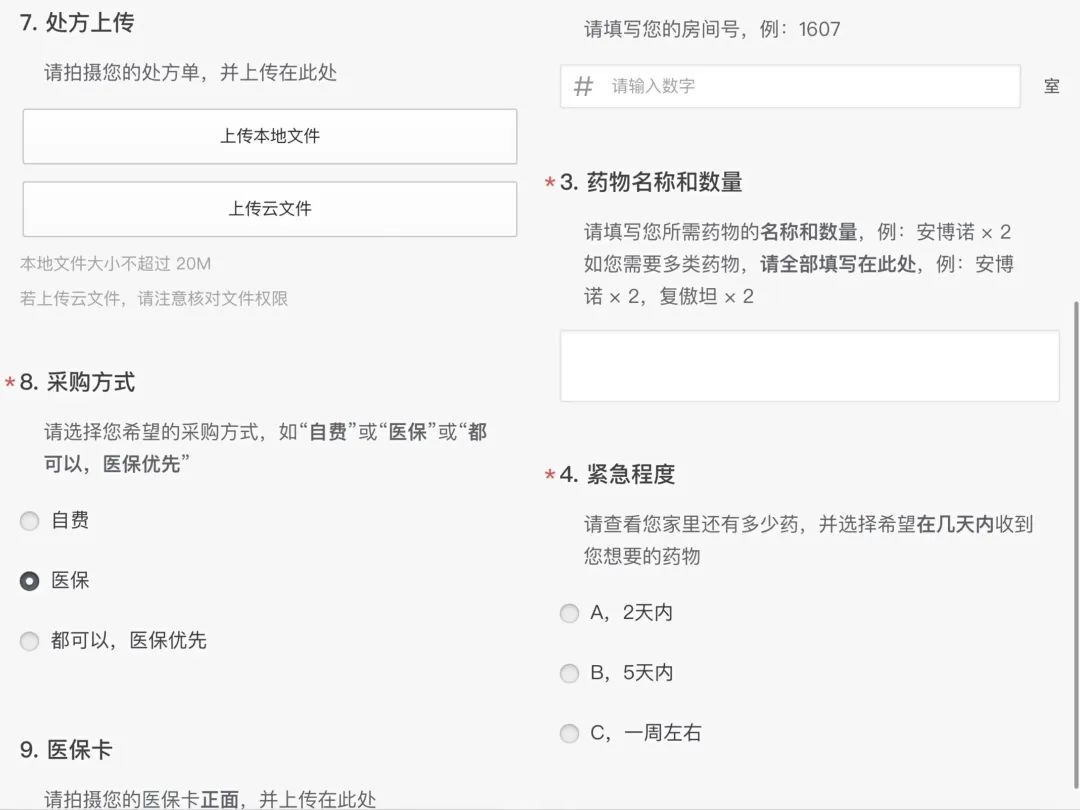Choose 都可以,医保优先 radio option
Viewport: 1080px width, 810px height.
pyautogui.click(x=30, y=641)
